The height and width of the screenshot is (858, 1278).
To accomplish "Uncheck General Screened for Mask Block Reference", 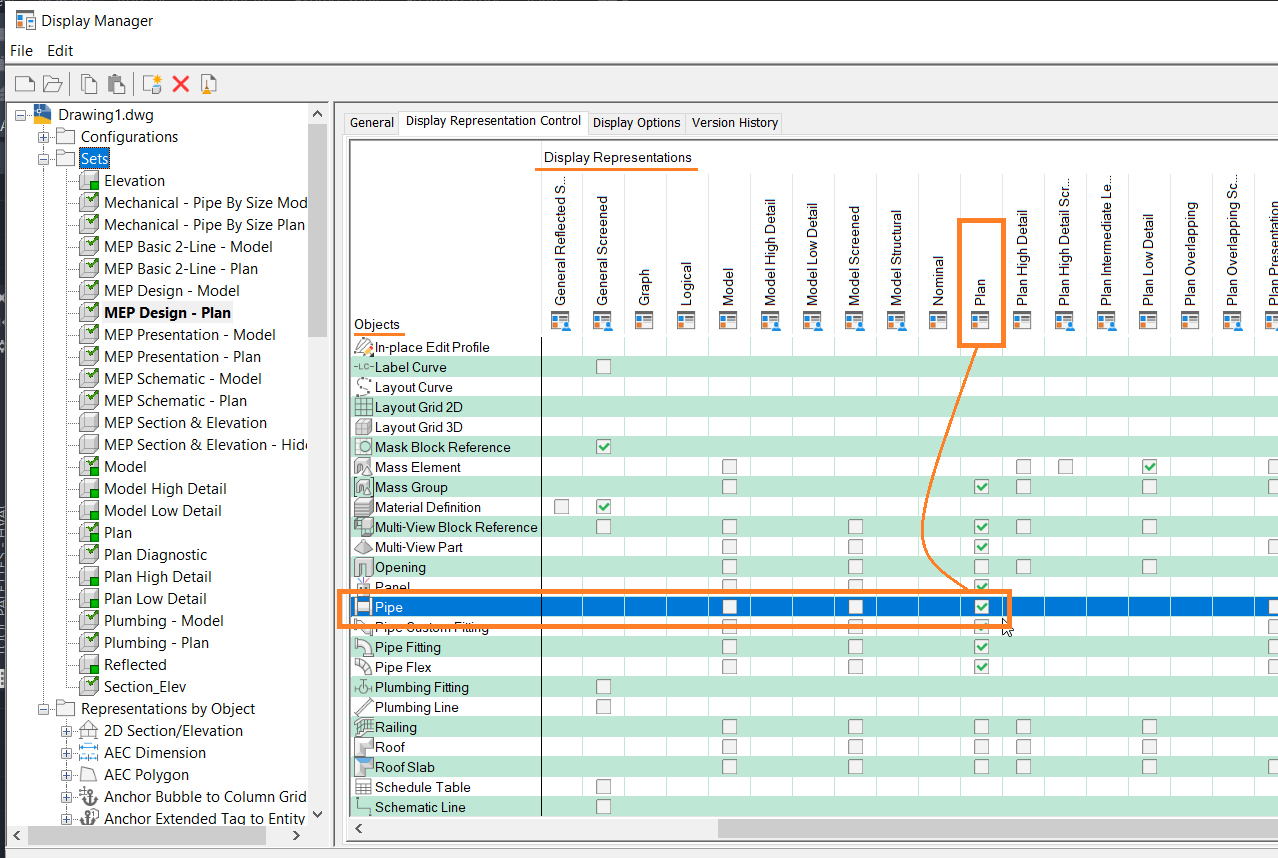I will [x=603, y=447].
